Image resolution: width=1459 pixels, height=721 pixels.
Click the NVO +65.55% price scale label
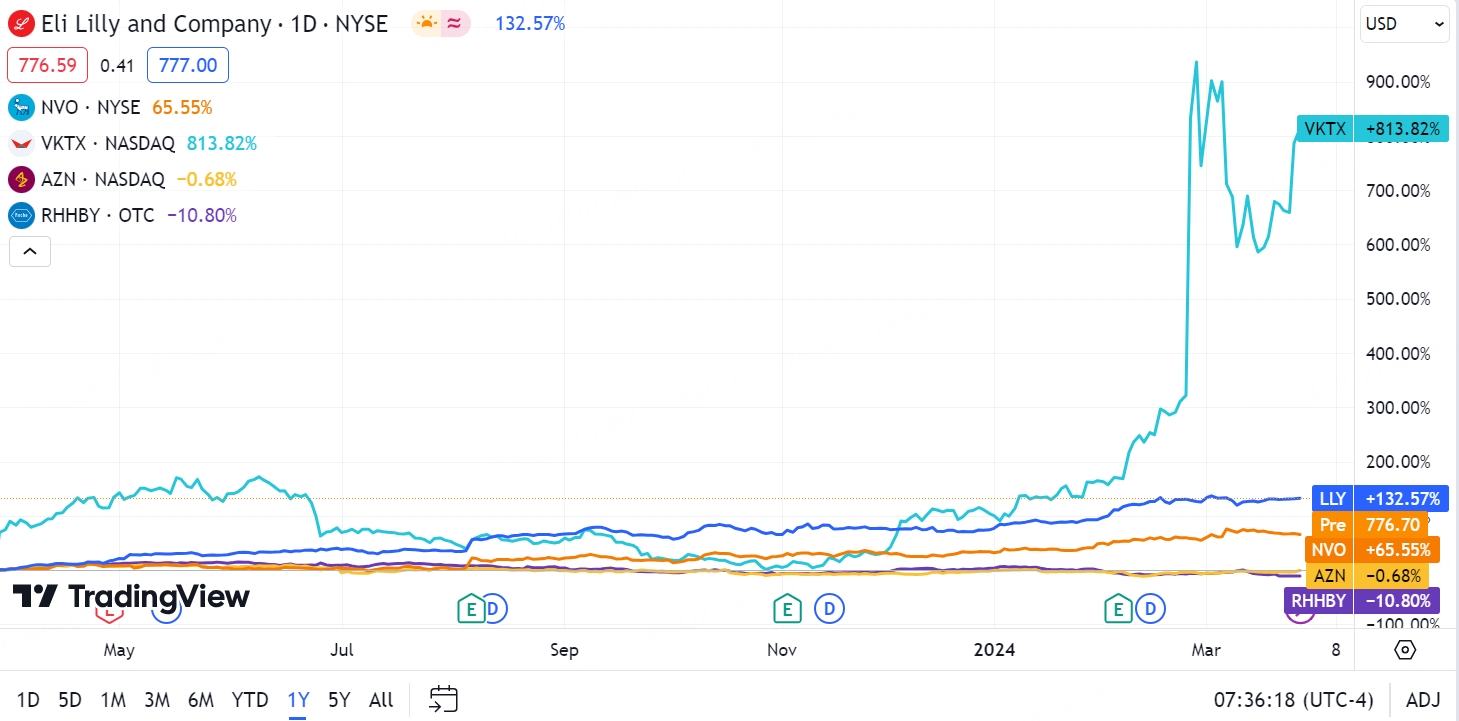pos(1372,550)
